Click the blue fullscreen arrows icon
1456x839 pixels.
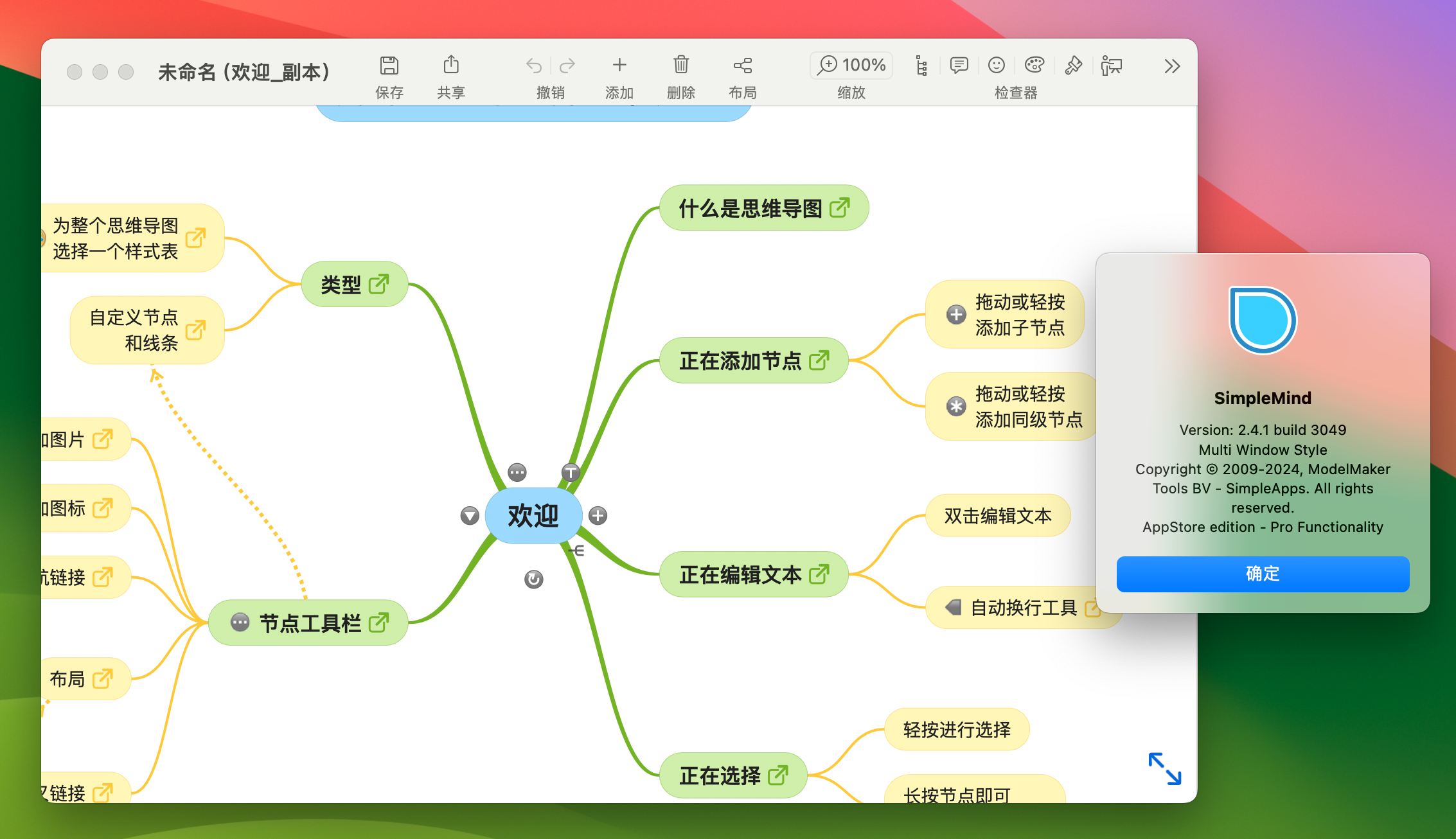tap(1164, 768)
